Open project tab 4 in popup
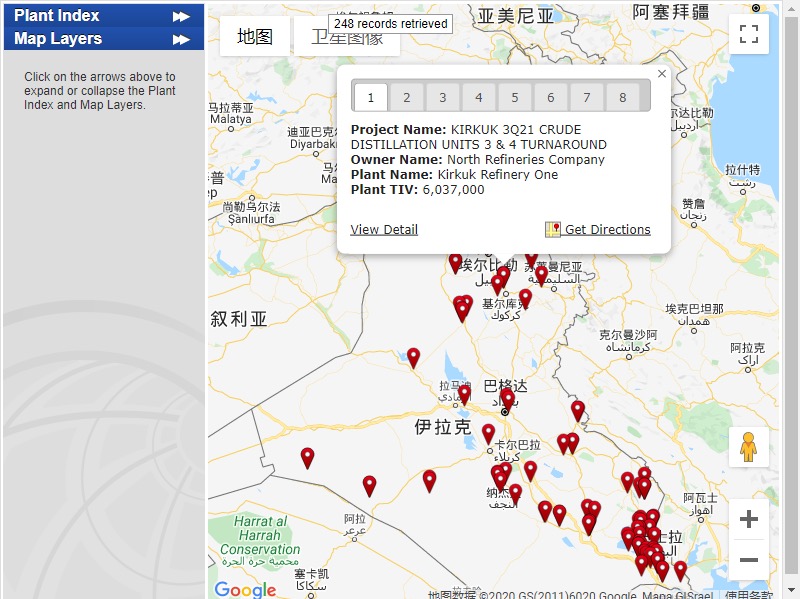Screen dimensions: 800x599 478,97
